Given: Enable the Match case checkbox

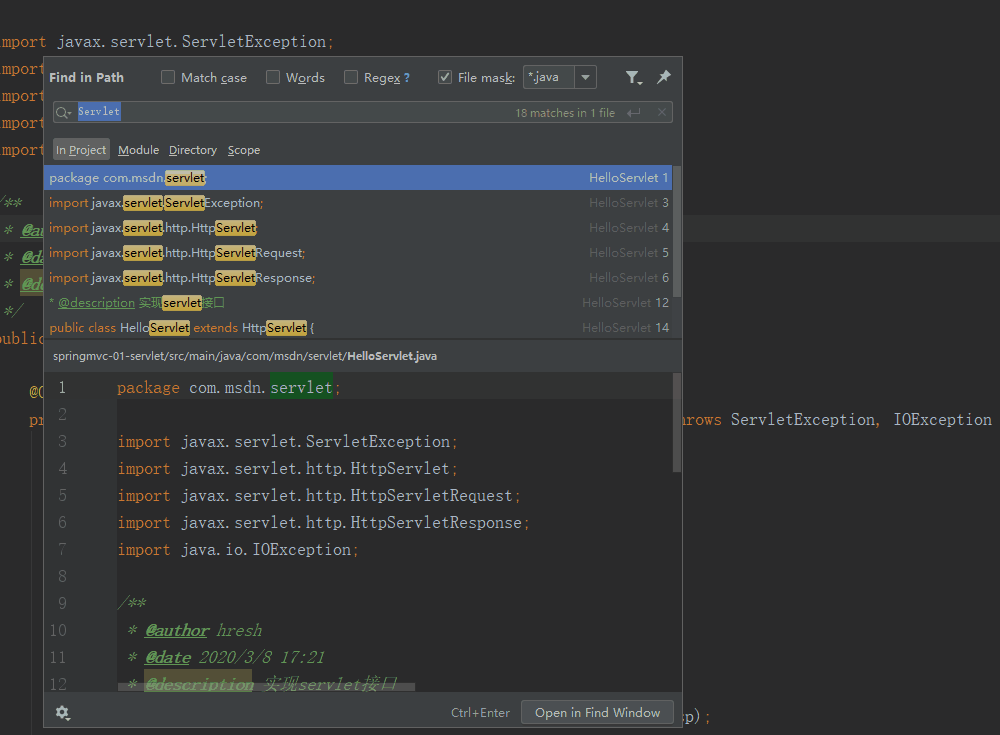Looking at the screenshot, I should pyautogui.click(x=168, y=78).
